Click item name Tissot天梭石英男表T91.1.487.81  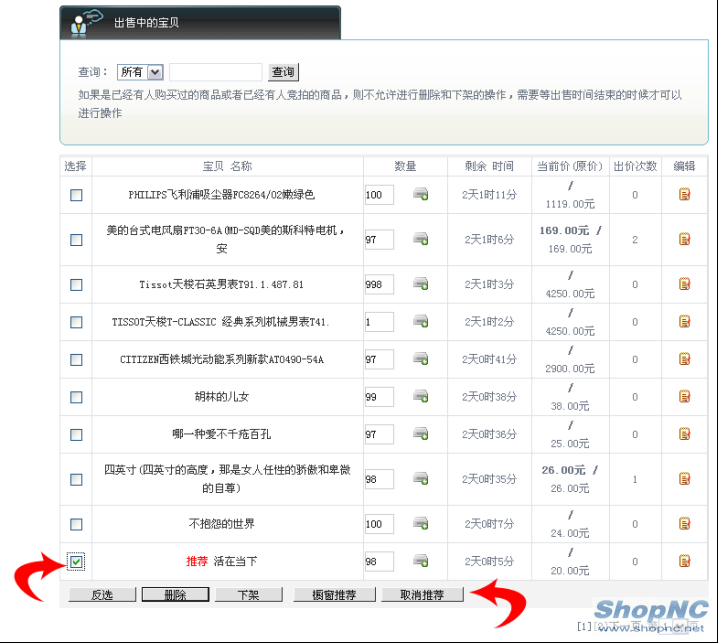222,284
